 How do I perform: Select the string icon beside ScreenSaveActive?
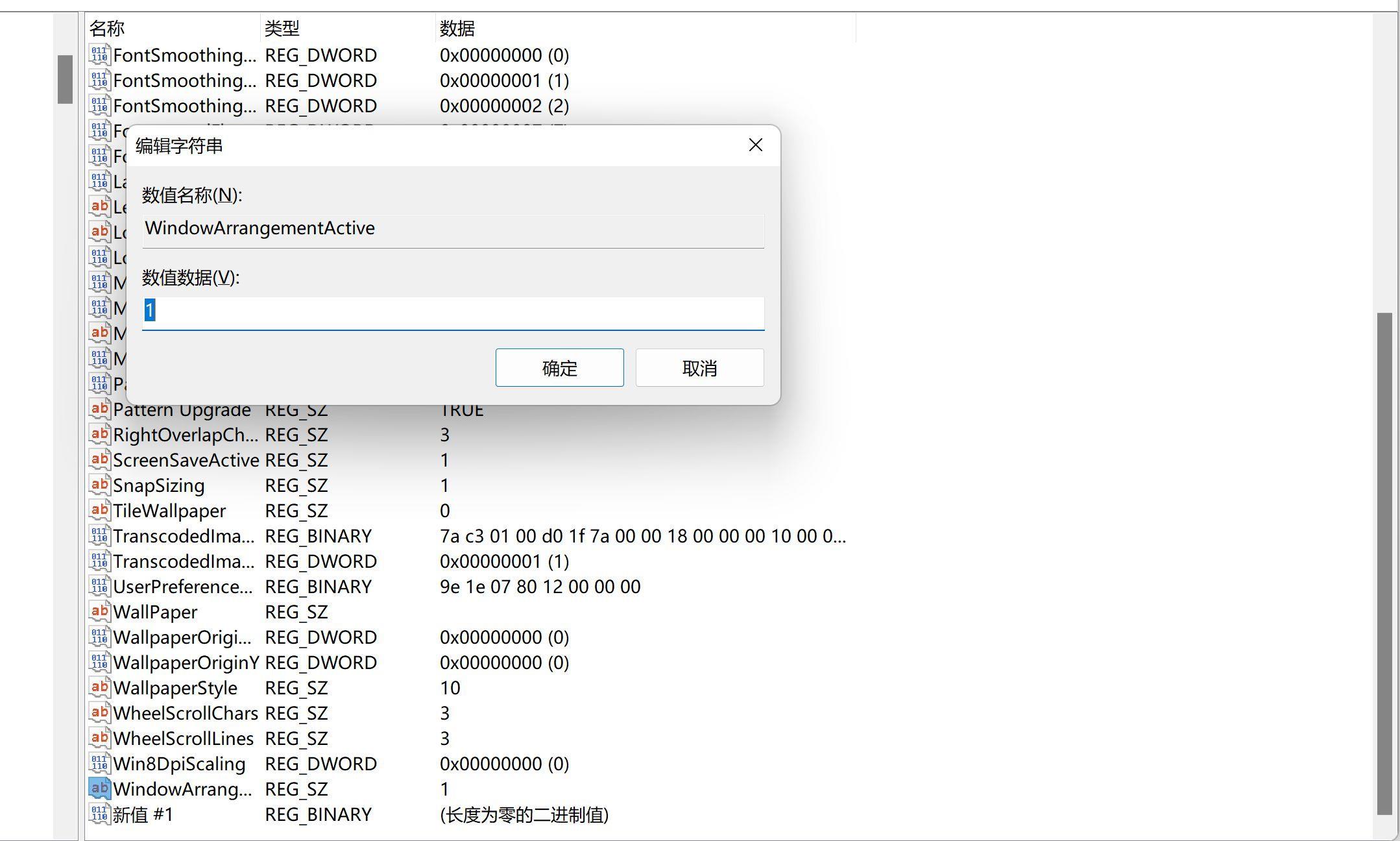coord(99,459)
